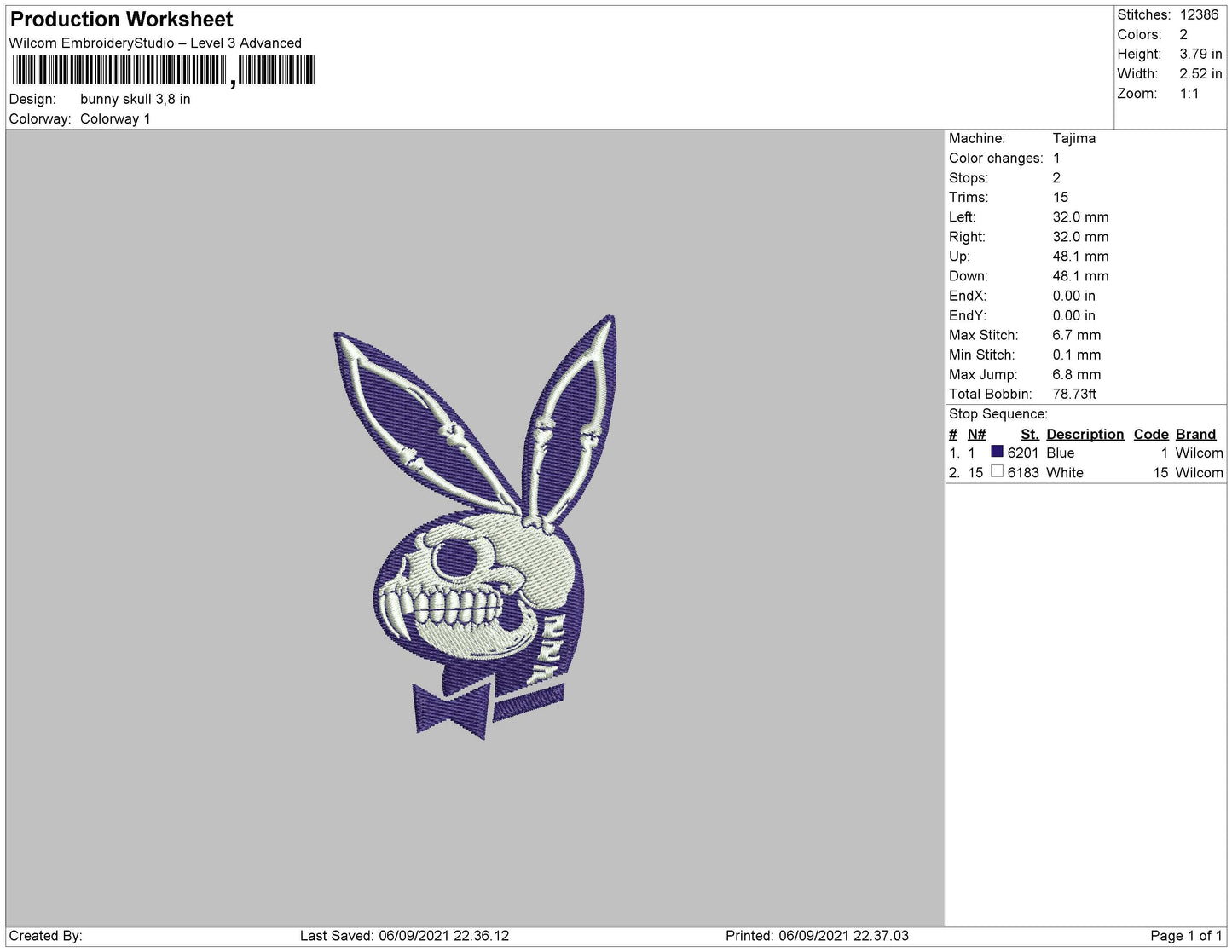Click the 'Description' column header
Image resolution: width=1232 pixels, height=952 pixels.
coord(1085,434)
